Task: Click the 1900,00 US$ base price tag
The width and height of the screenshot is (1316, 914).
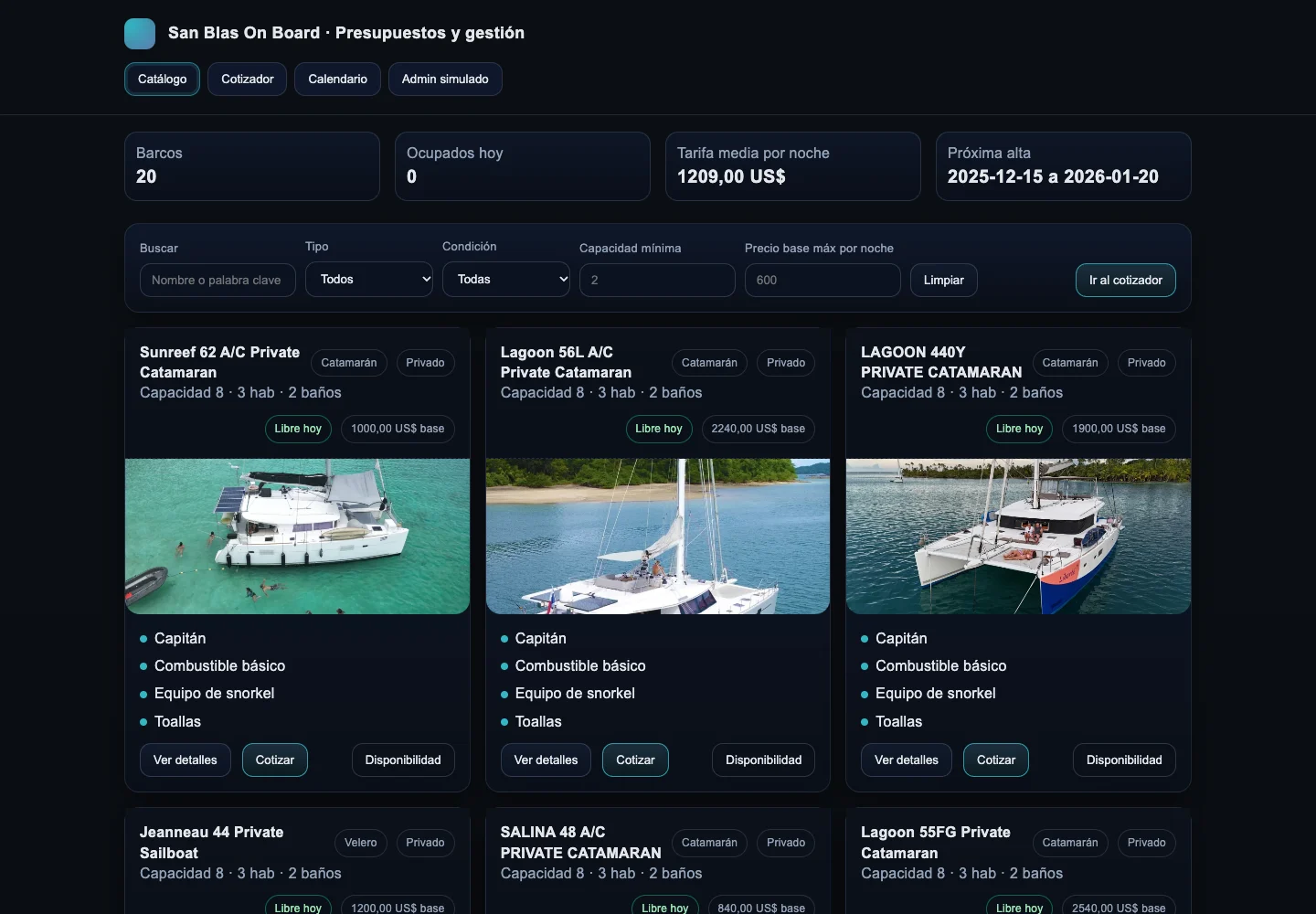Action: [1119, 429]
